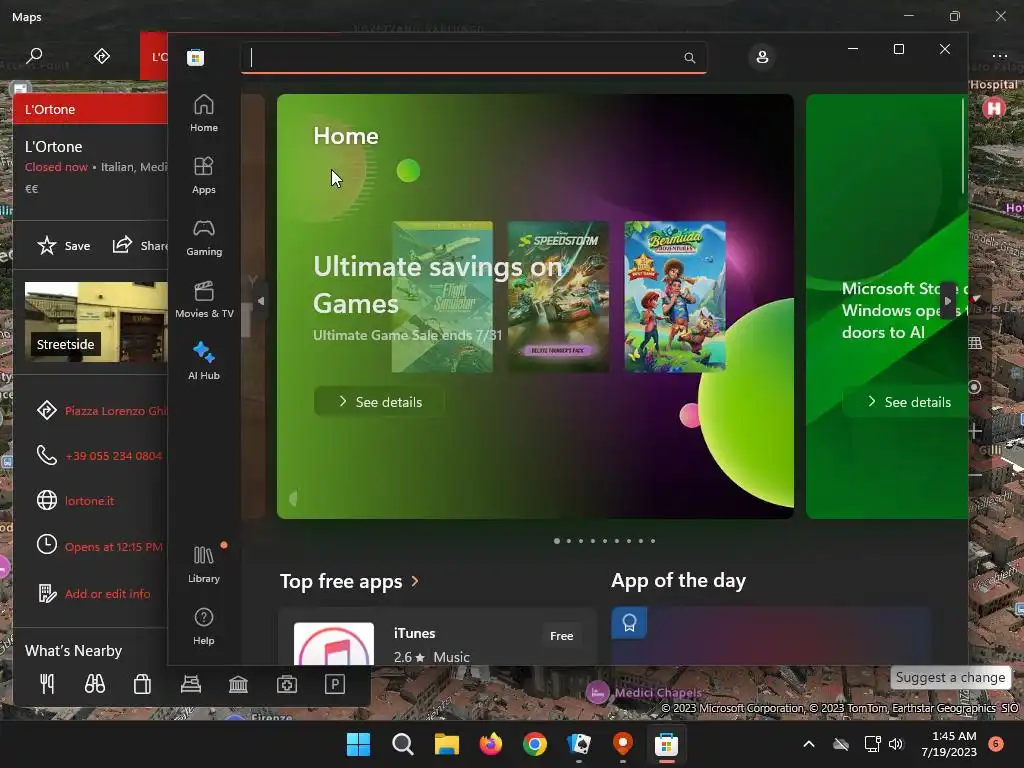Screen dimensions: 1024x768
Task: Switch to Maps app on taskbar
Action: tap(623, 744)
